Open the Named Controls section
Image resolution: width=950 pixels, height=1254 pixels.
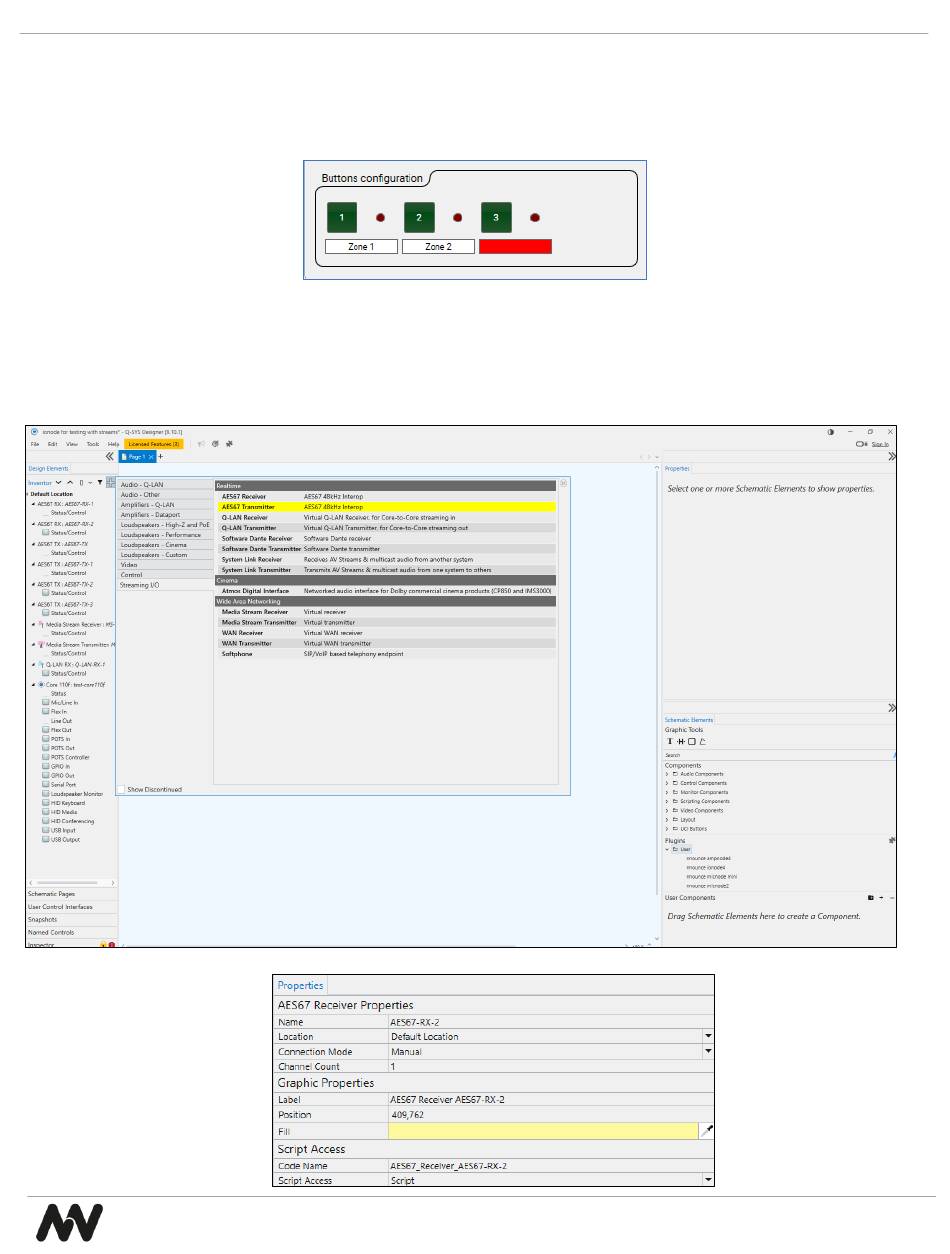[71, 932]
